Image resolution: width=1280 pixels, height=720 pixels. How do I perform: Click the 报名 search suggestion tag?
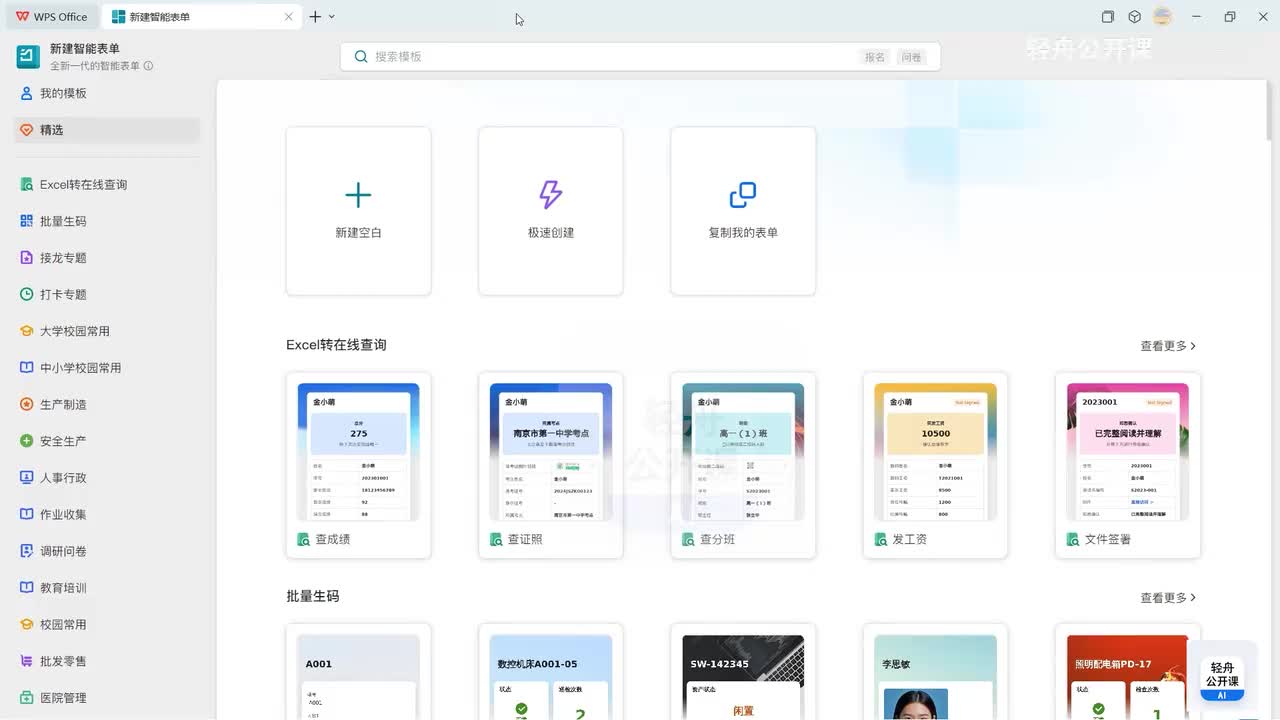[875, 57]
